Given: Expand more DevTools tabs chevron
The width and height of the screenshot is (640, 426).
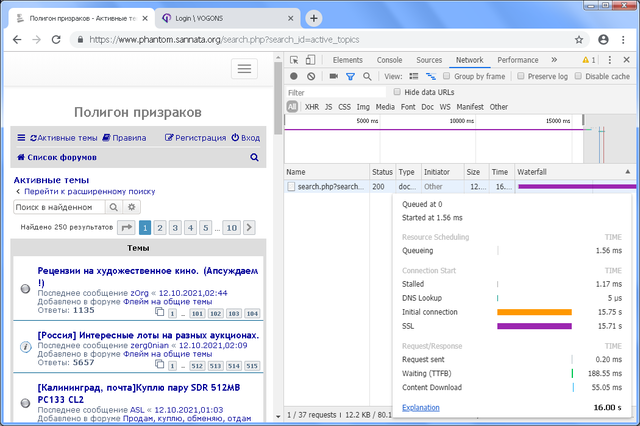Looking at the screenshot, I should click(552, 60).
